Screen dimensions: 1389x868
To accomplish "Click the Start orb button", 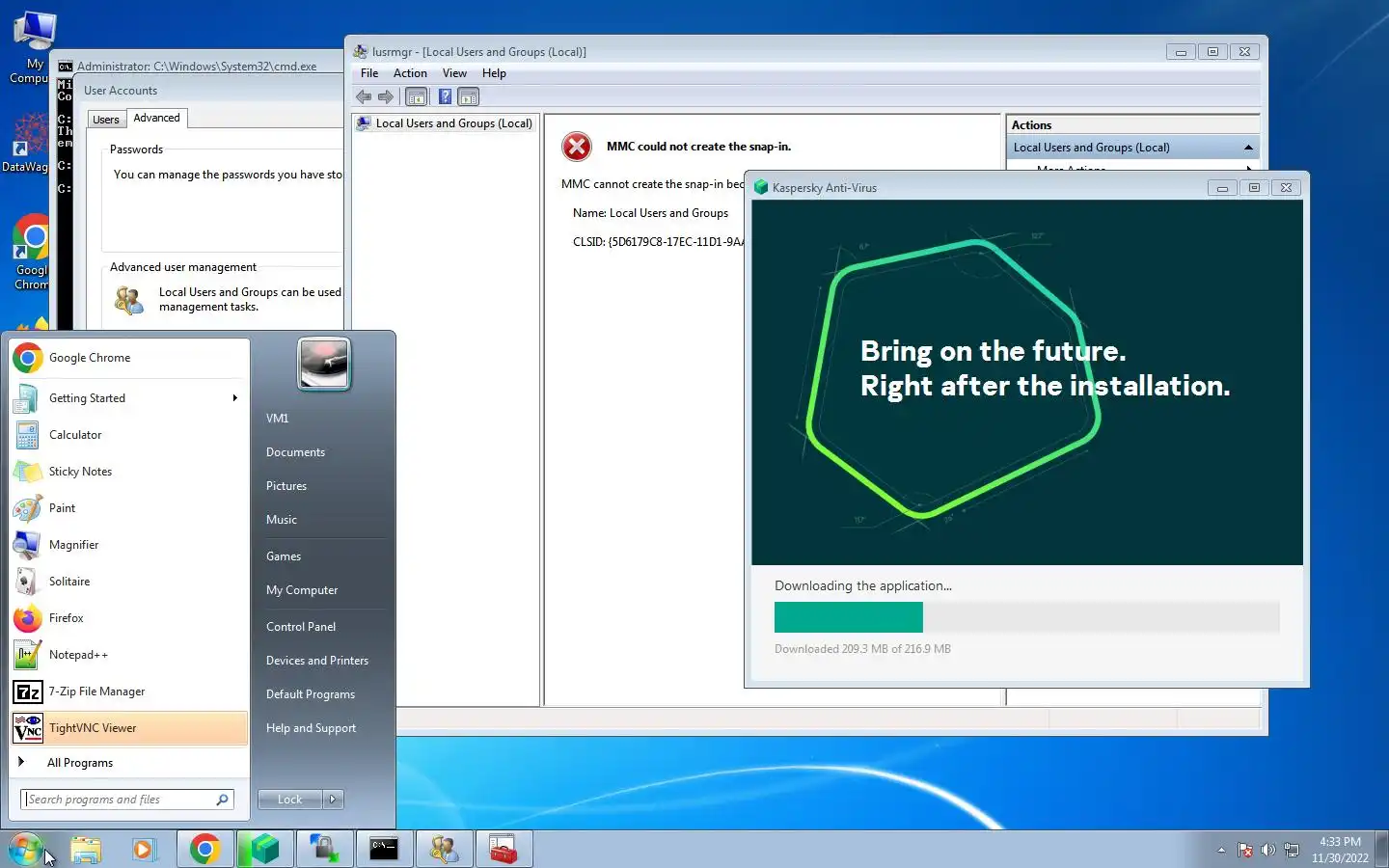I will click(x=26, y=850).
